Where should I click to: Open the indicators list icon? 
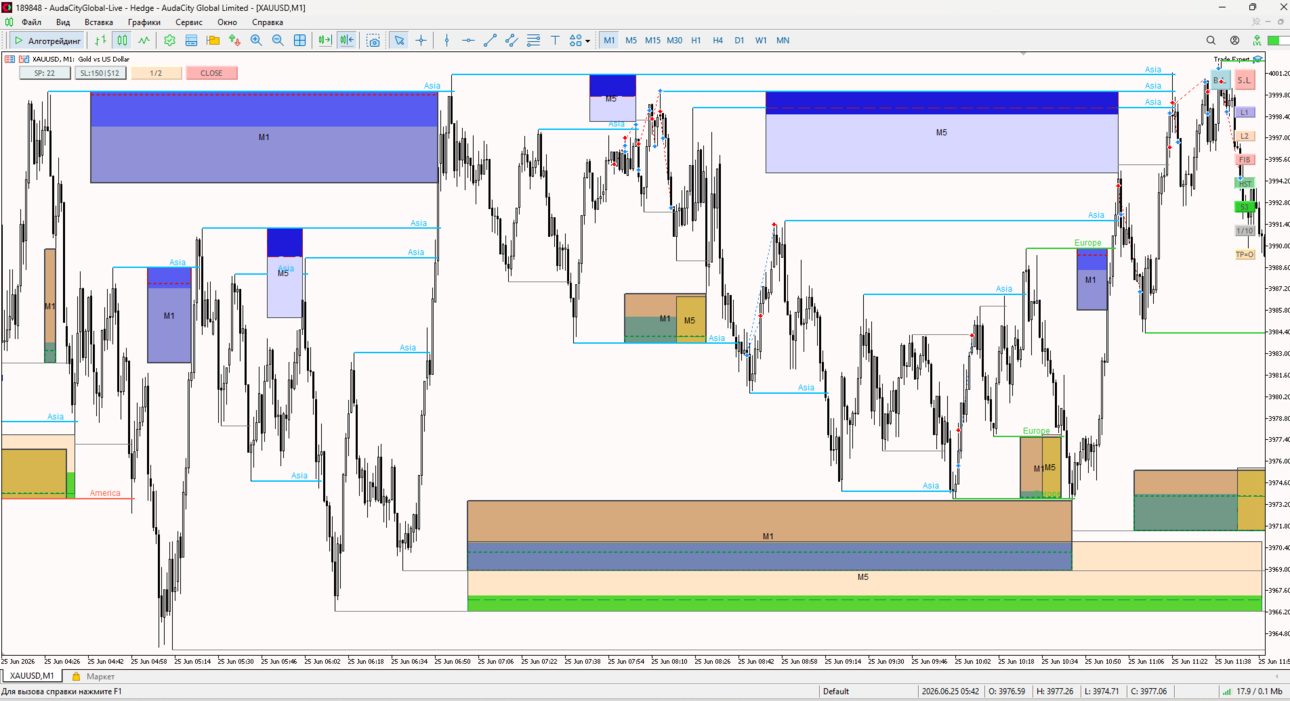169,40
